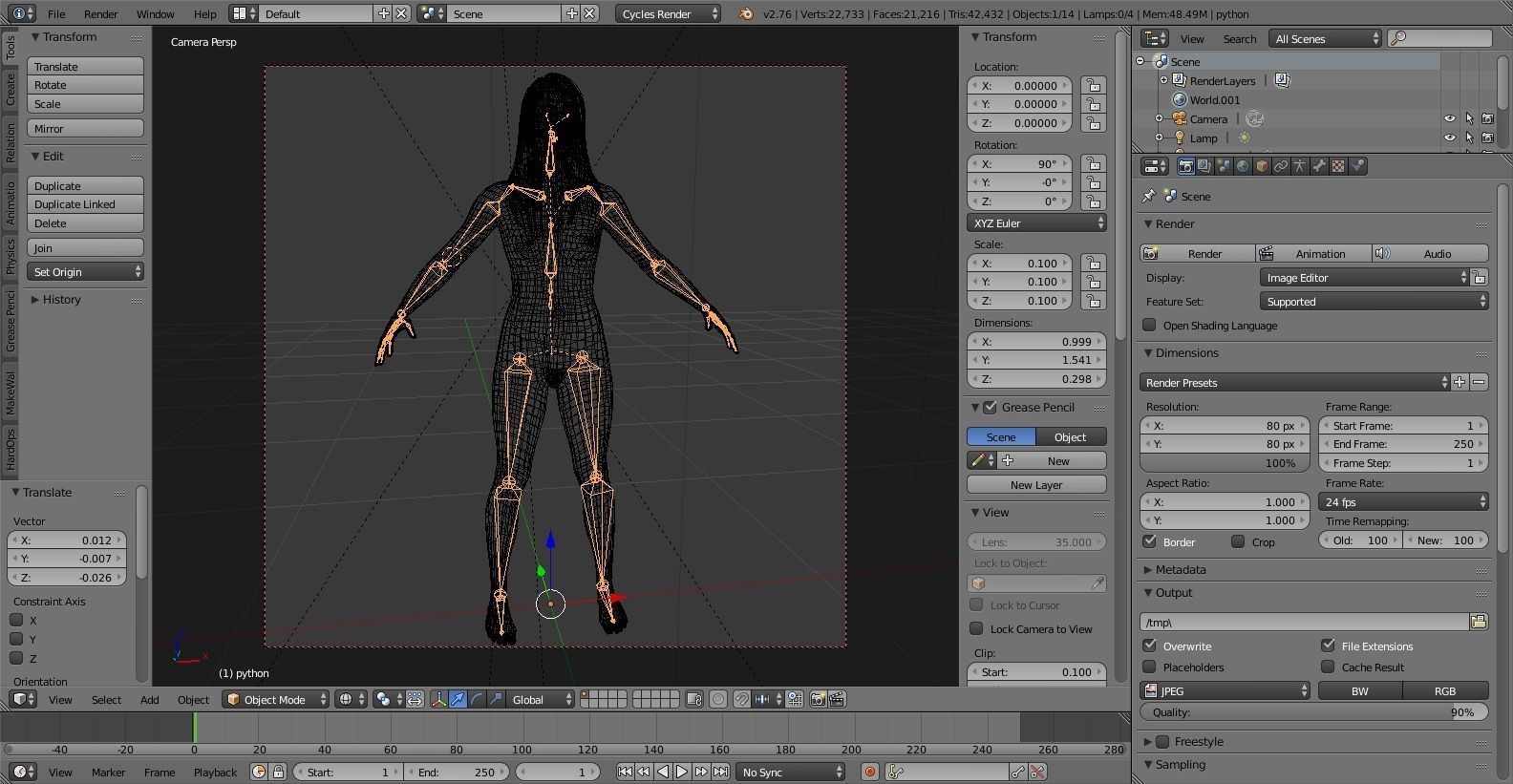Open the Scene properties tab icon
The width and height of the screenshot is (1513, 784).
(x=1224, y=166)
